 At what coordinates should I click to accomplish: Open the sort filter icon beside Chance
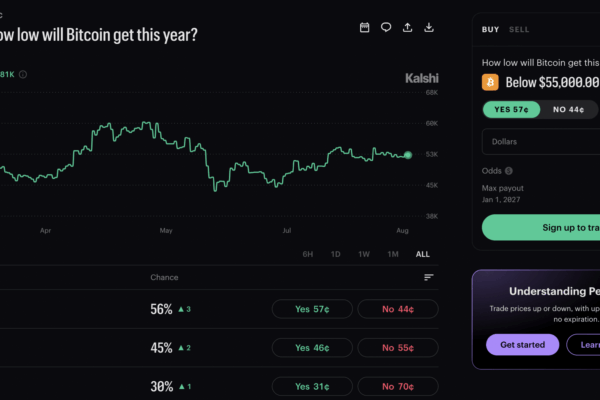pyautogui.click(x=429, y=277)
